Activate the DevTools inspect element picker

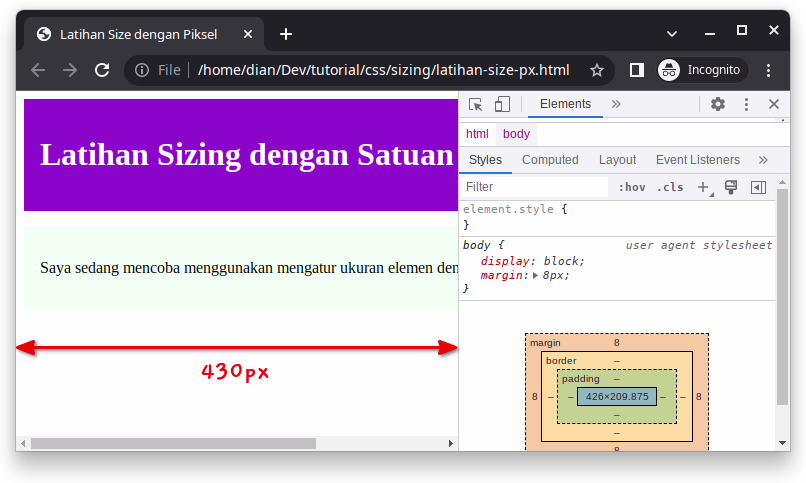475,104
